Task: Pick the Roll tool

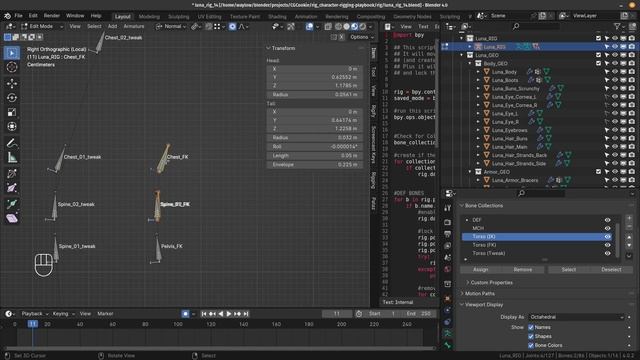Action: pos(12,173)
